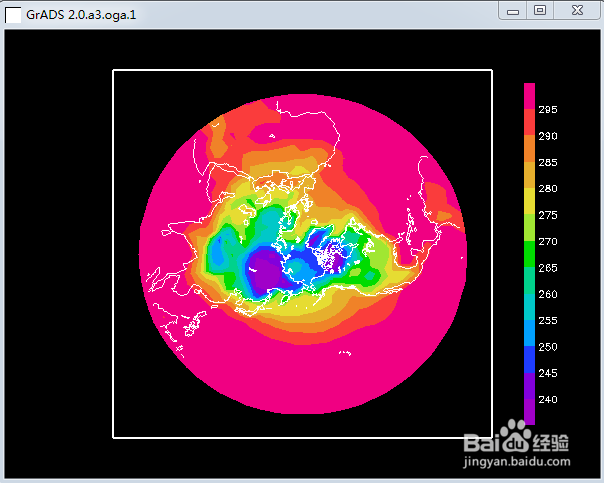This screenshot has width=604, height=483.
Task: Click the 250 colorbar label
Action: [x=548, y=347]
